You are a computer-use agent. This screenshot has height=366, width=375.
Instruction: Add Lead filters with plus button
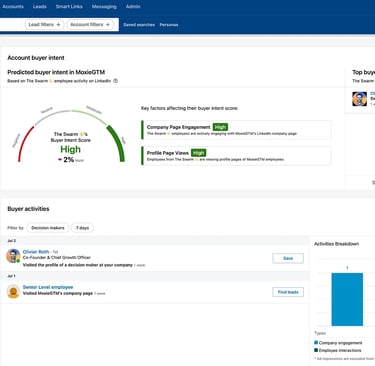click(44, 24)
